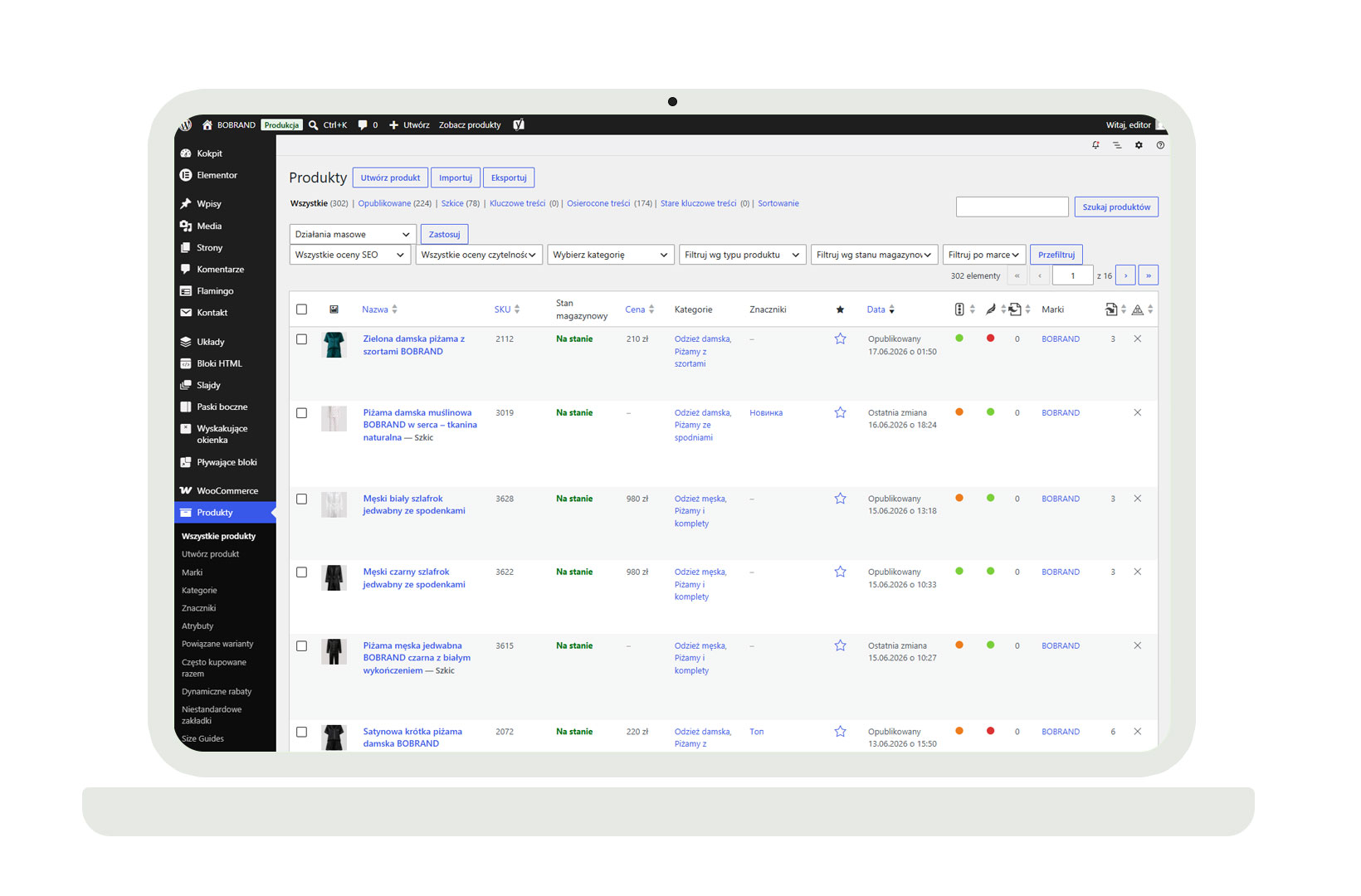Screen dimensions: 1361x896
Task: Open the Marki submenu under Produkty
Action: tap(193, 572)
